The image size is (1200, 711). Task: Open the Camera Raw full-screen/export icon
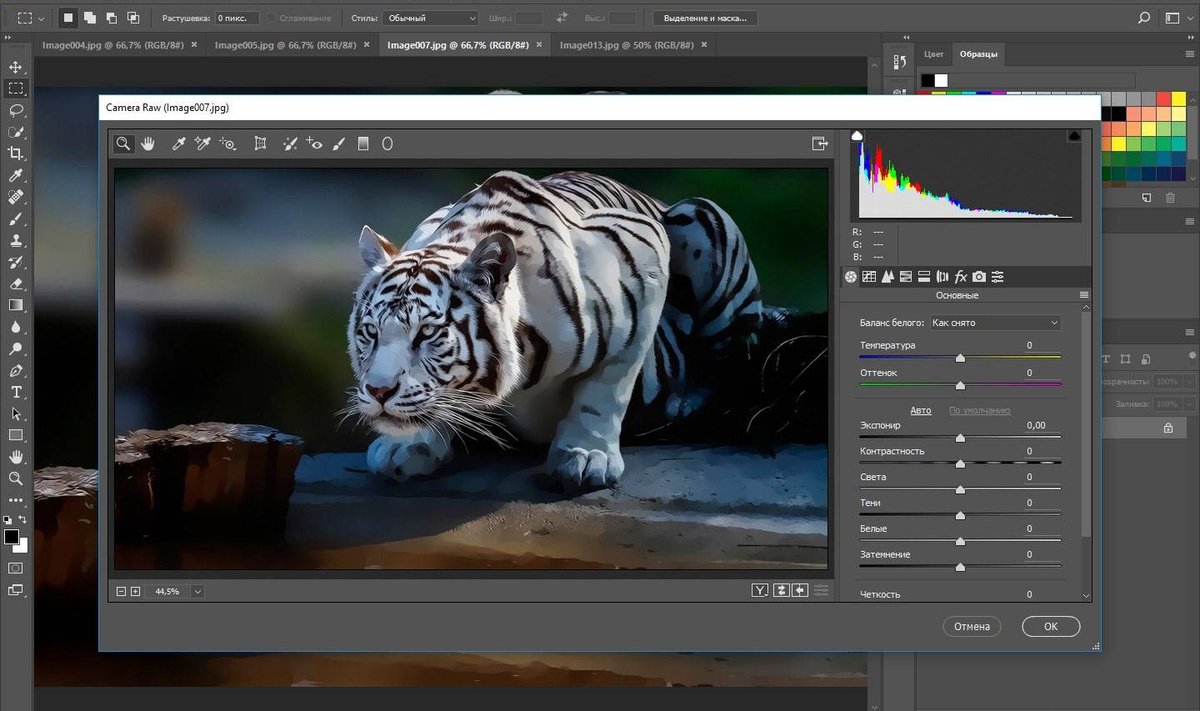pos(820,144)
